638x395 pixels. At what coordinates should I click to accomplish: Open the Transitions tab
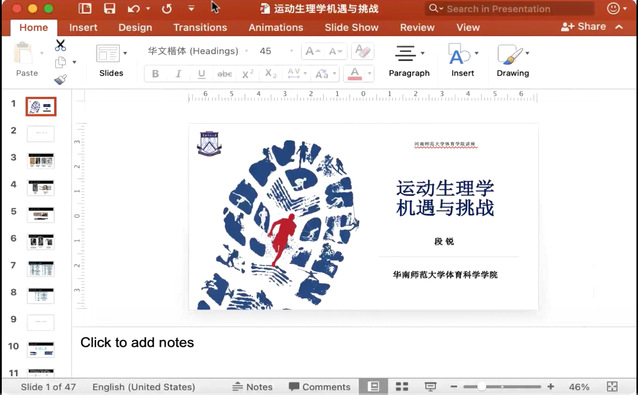[x=200, y=27]
